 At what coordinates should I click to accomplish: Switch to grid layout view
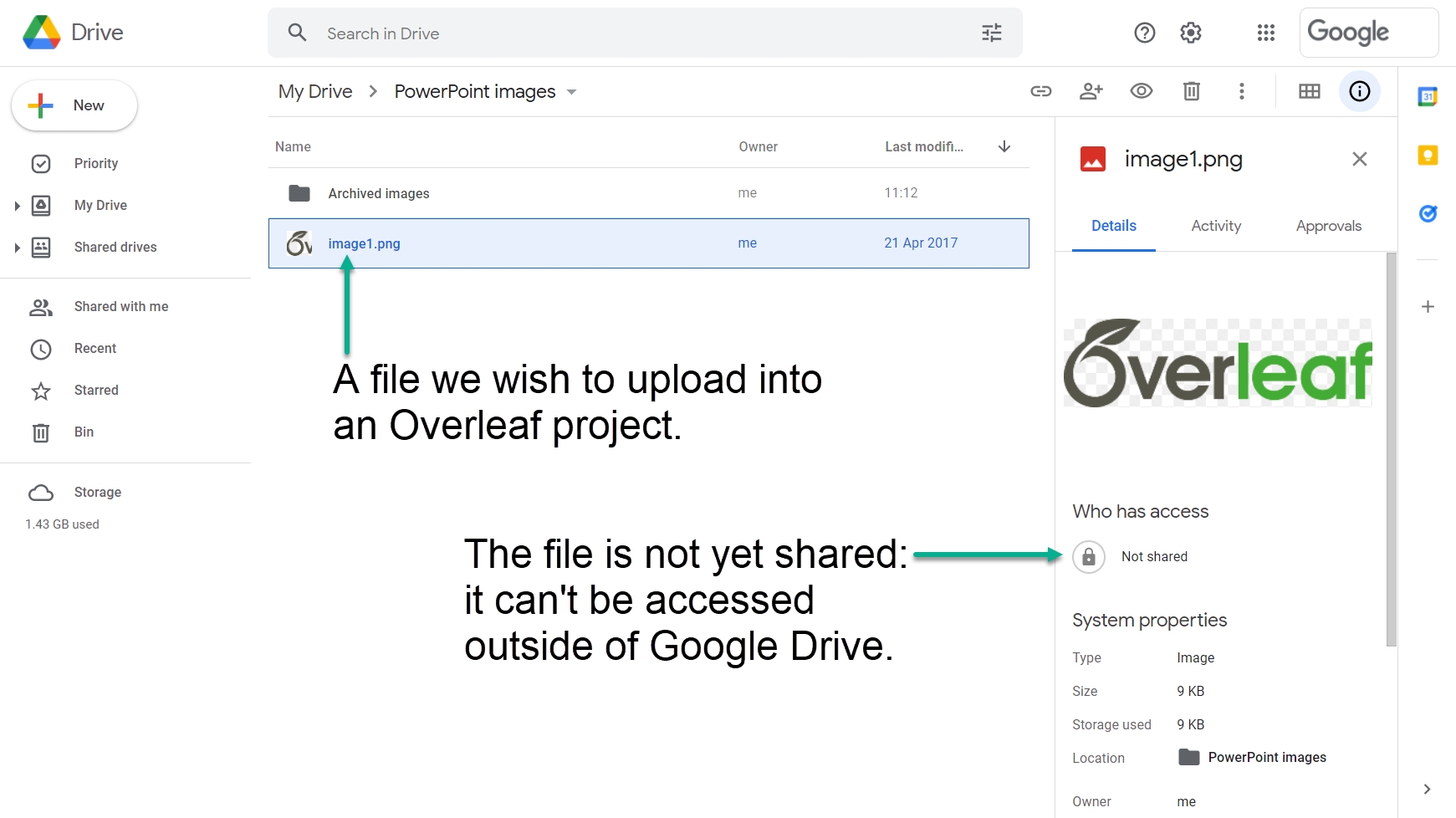pos(1309,91)
